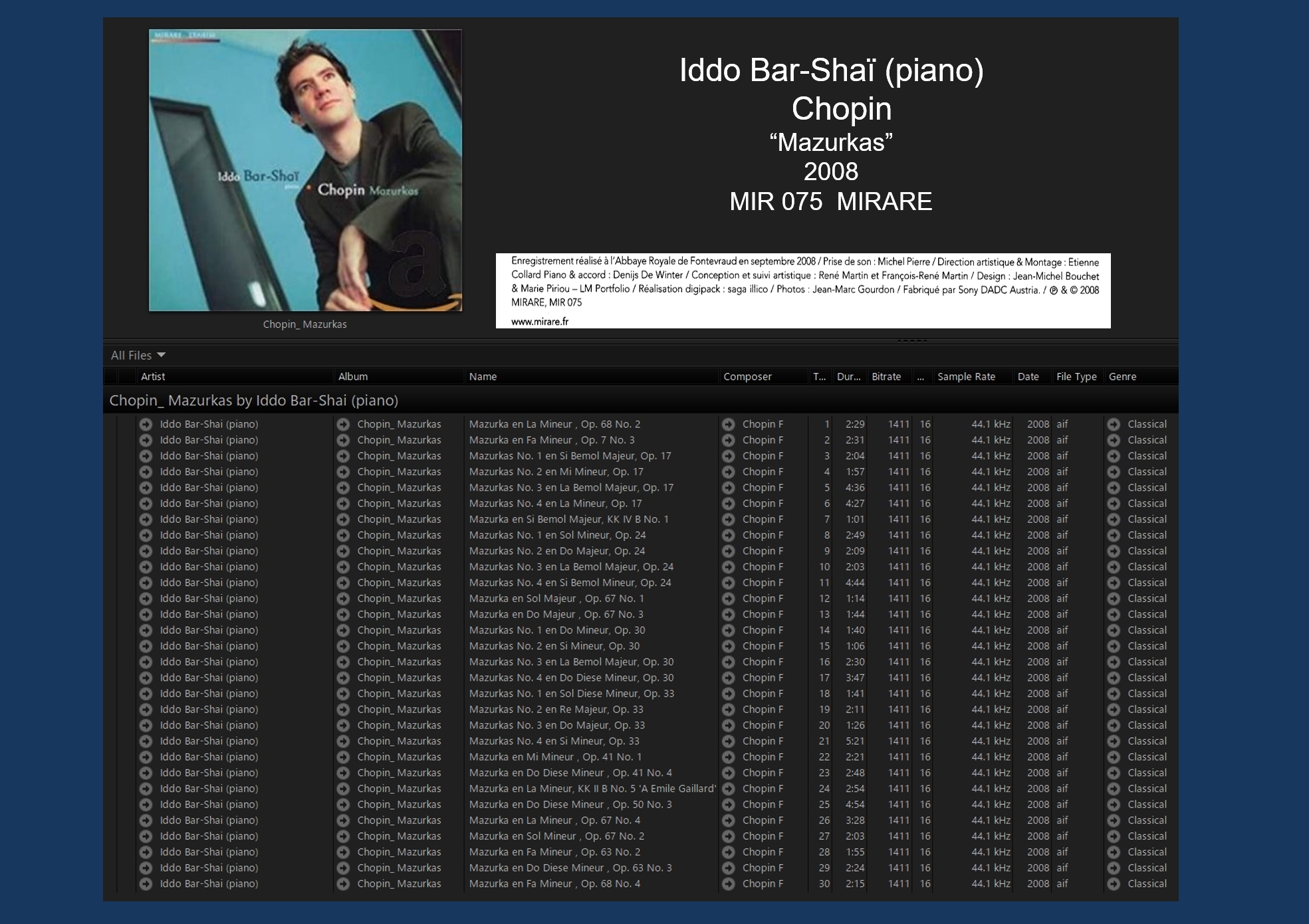Click album arrow icon on track 14 row
1309x924 pixels.
tap(343, 630)
